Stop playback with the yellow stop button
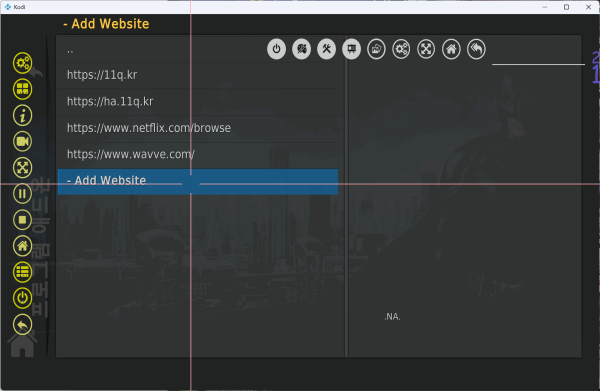This screenshot has width=600, height=391. click(23, 220)
